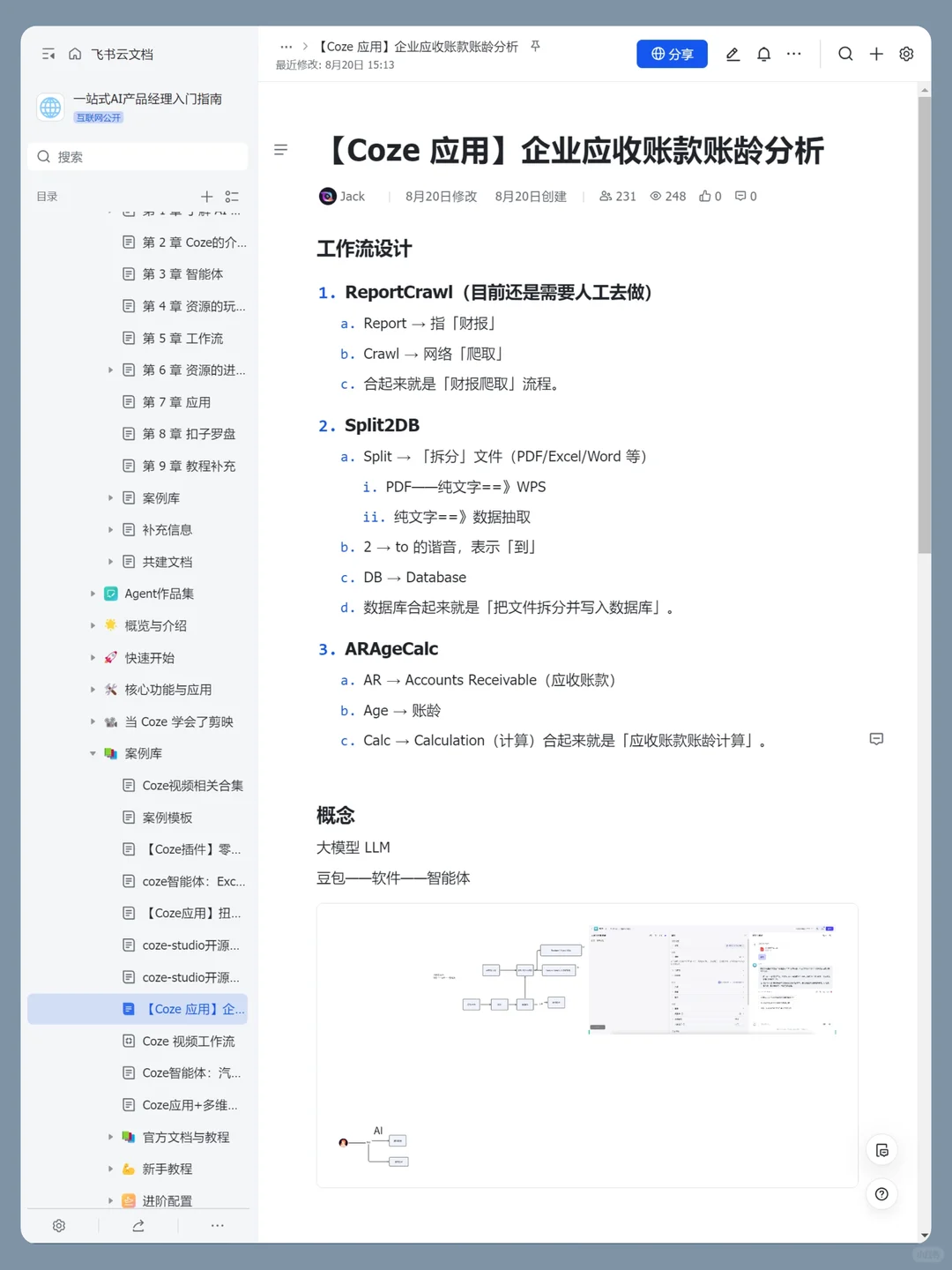Screen dimensions: 952x1270
Task: Open the home icon next to 飞书云文档
Action: coord(75,55)
